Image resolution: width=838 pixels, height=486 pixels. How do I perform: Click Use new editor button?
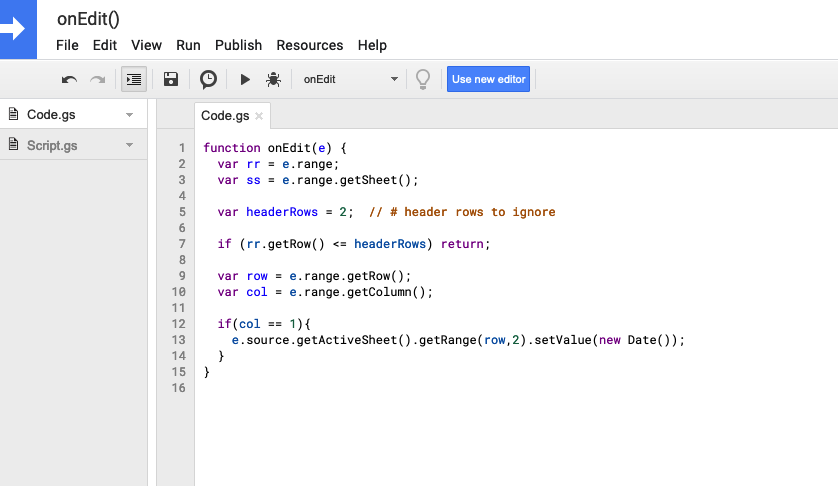[x=488, y=79]
